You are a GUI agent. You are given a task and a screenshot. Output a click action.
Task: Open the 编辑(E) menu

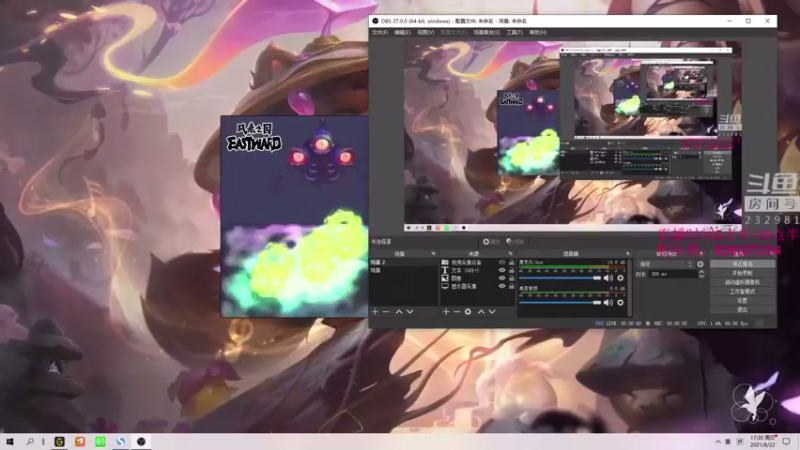pos(403,32)
